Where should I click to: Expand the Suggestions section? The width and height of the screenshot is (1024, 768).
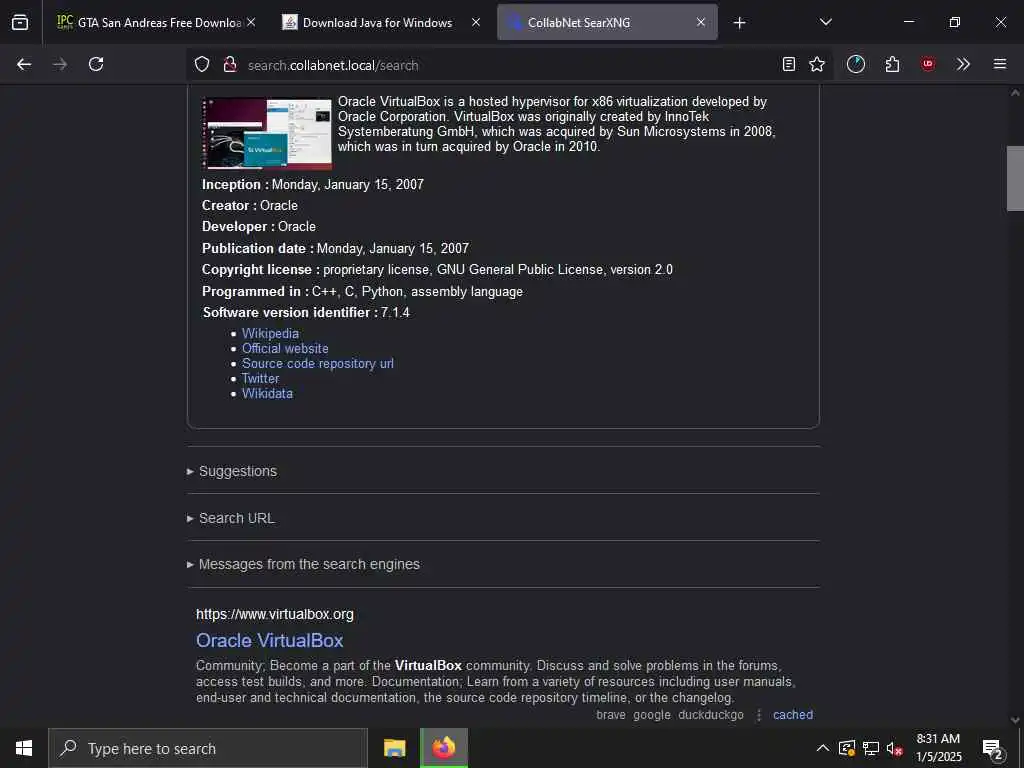point(238,471)
